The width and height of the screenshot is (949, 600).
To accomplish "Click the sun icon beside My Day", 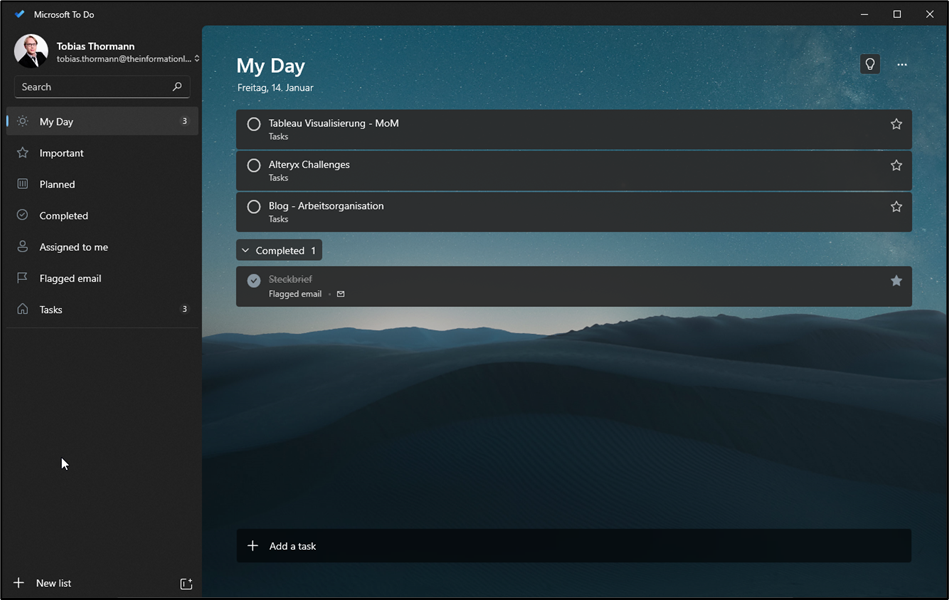I will click(x=22, y=121).
